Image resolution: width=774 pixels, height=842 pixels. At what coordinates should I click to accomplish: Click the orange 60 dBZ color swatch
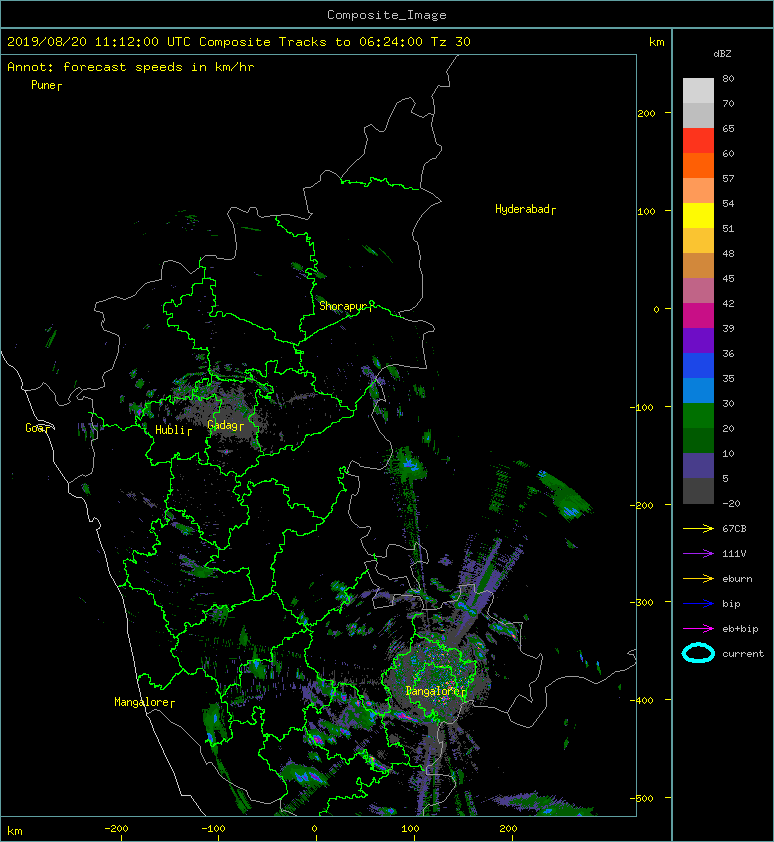(698, 165)
